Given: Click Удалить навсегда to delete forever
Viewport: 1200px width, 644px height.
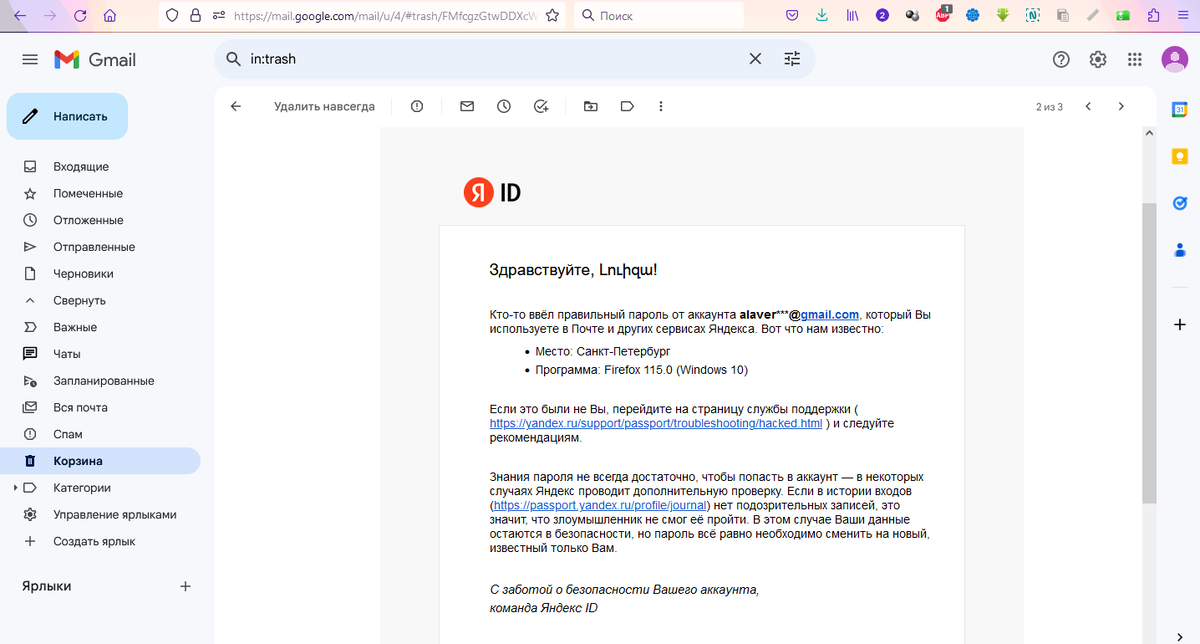Looking at the screenshot, I should [x=324, y=106].
